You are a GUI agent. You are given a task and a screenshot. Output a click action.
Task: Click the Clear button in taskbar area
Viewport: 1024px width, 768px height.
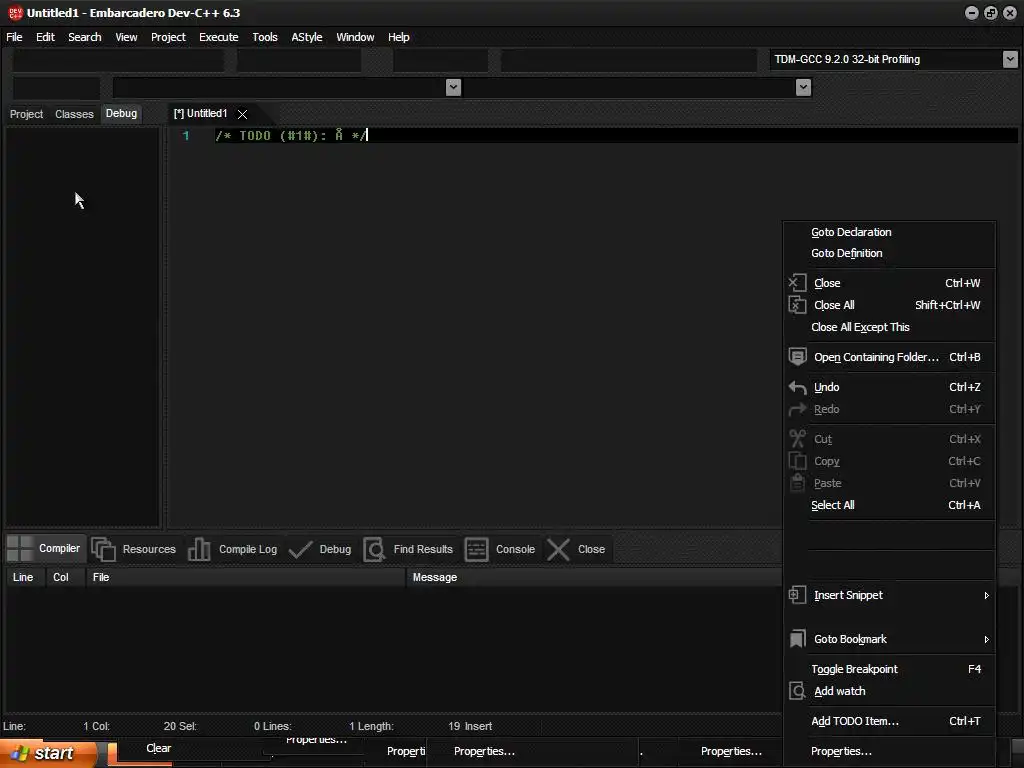158,748
